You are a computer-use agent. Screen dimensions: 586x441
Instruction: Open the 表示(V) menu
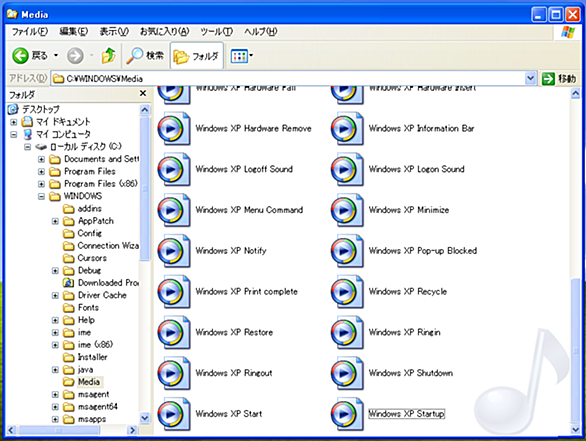point(114,32)
